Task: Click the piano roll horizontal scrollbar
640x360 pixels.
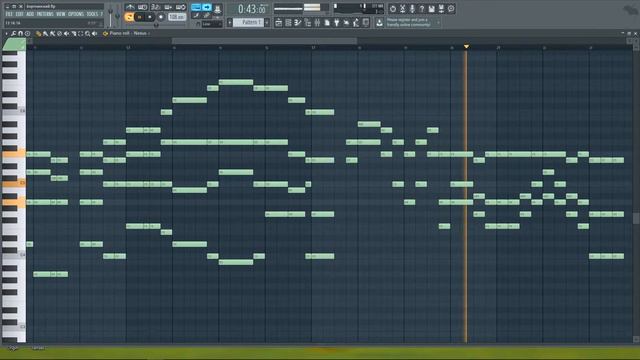Action: tap(264, 41)
